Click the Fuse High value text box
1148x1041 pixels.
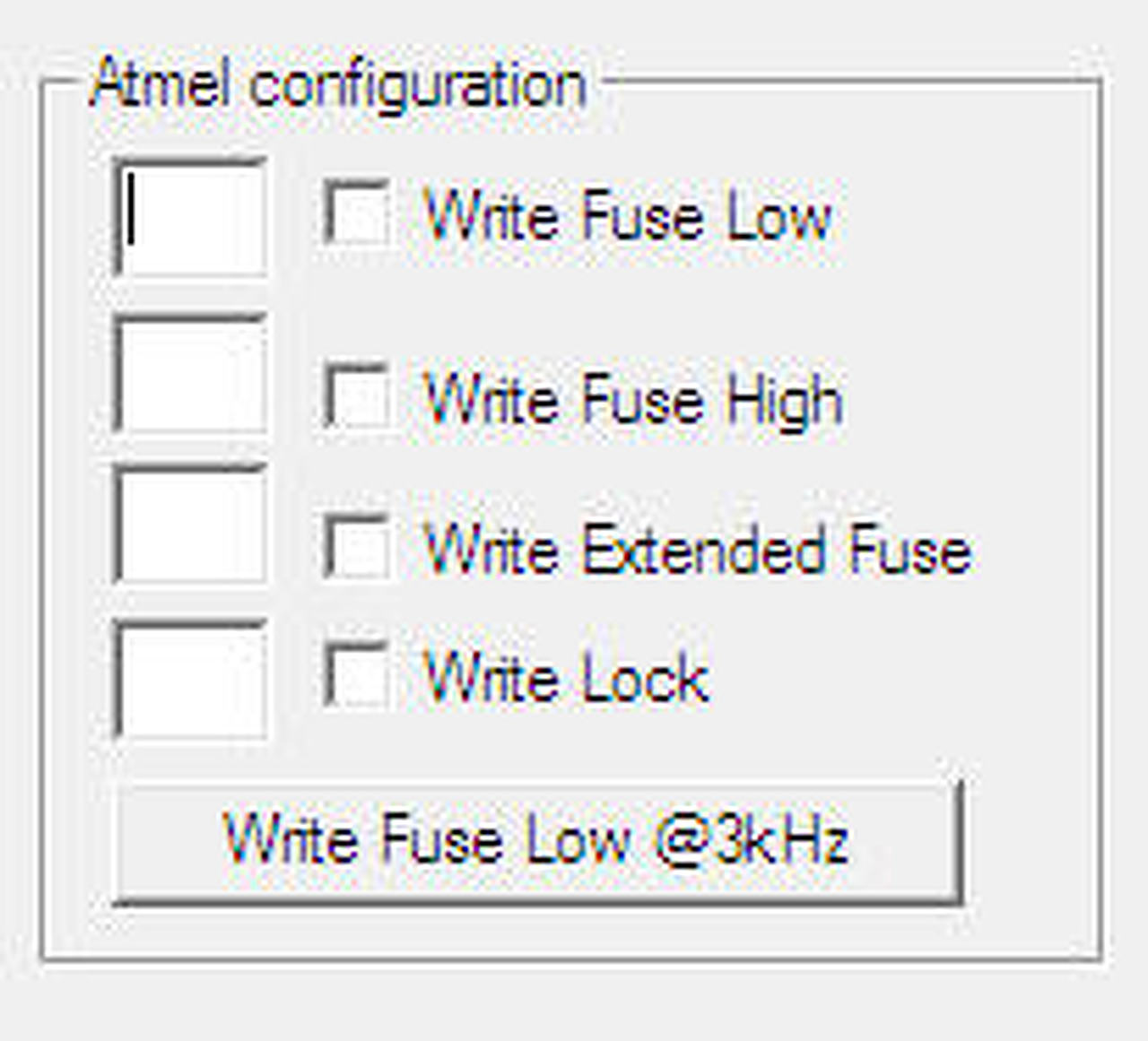coord(191,374)
